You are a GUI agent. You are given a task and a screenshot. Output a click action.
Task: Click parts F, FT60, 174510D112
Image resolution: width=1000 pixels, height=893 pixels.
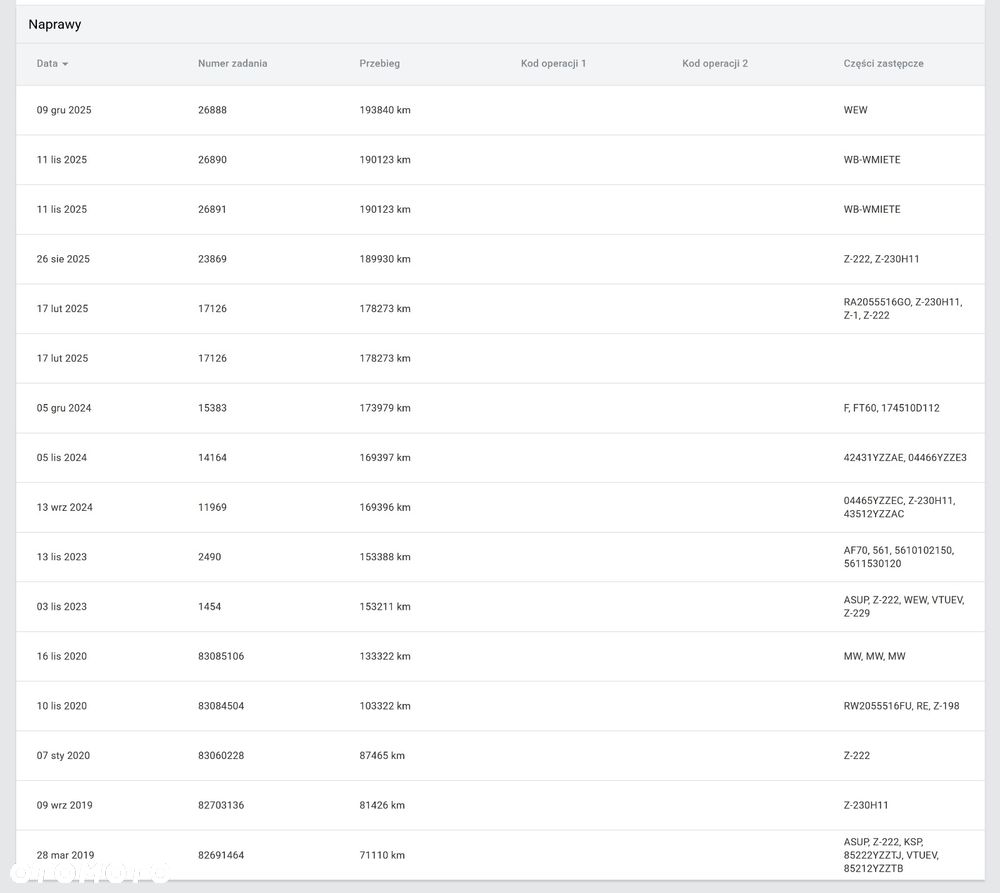click(891, 408)
